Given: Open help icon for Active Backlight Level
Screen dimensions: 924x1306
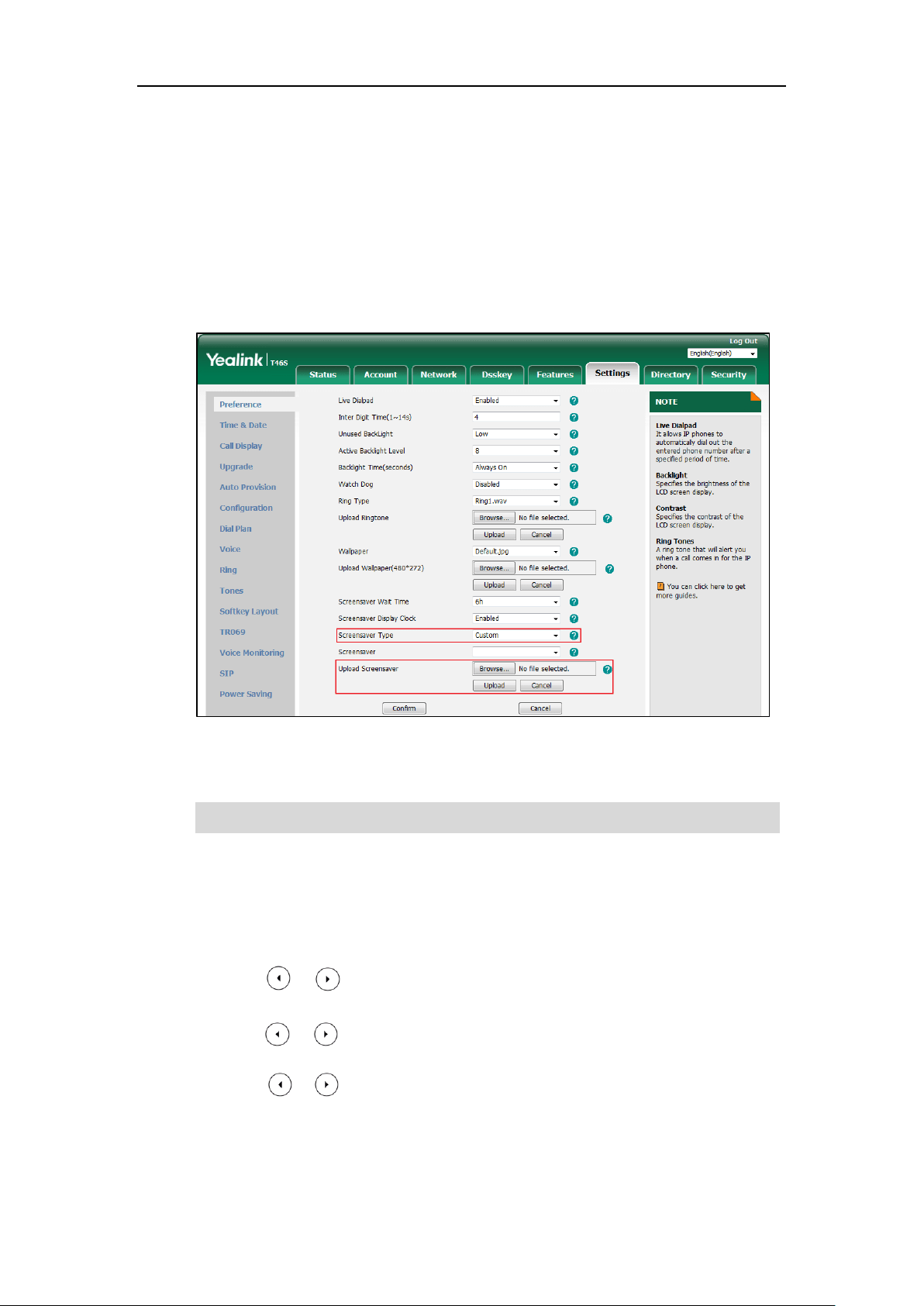Looking at the screenshot, I should (x=574, y=451).
